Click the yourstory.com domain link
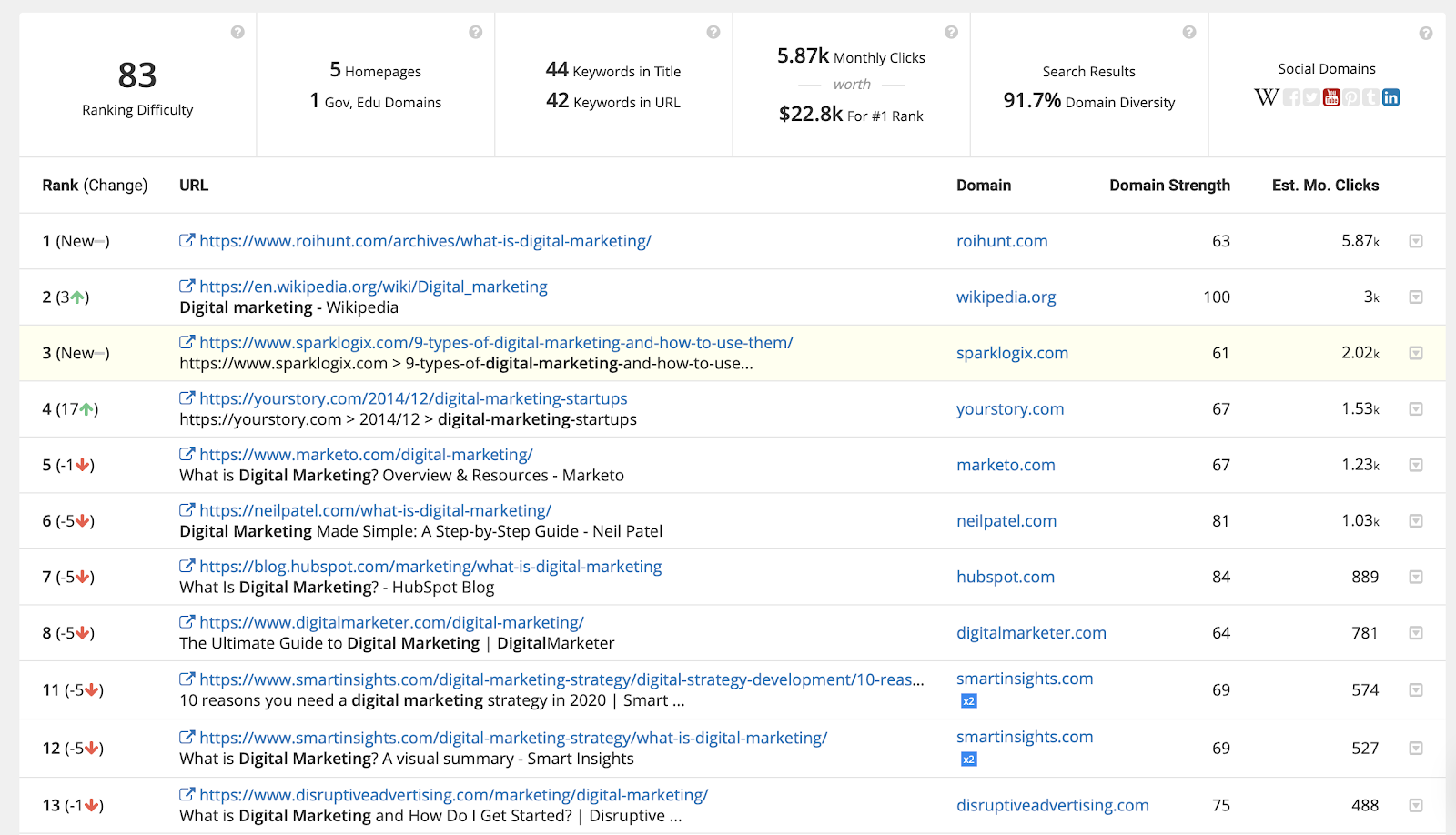1456x835 pixels. [1010, 409]
